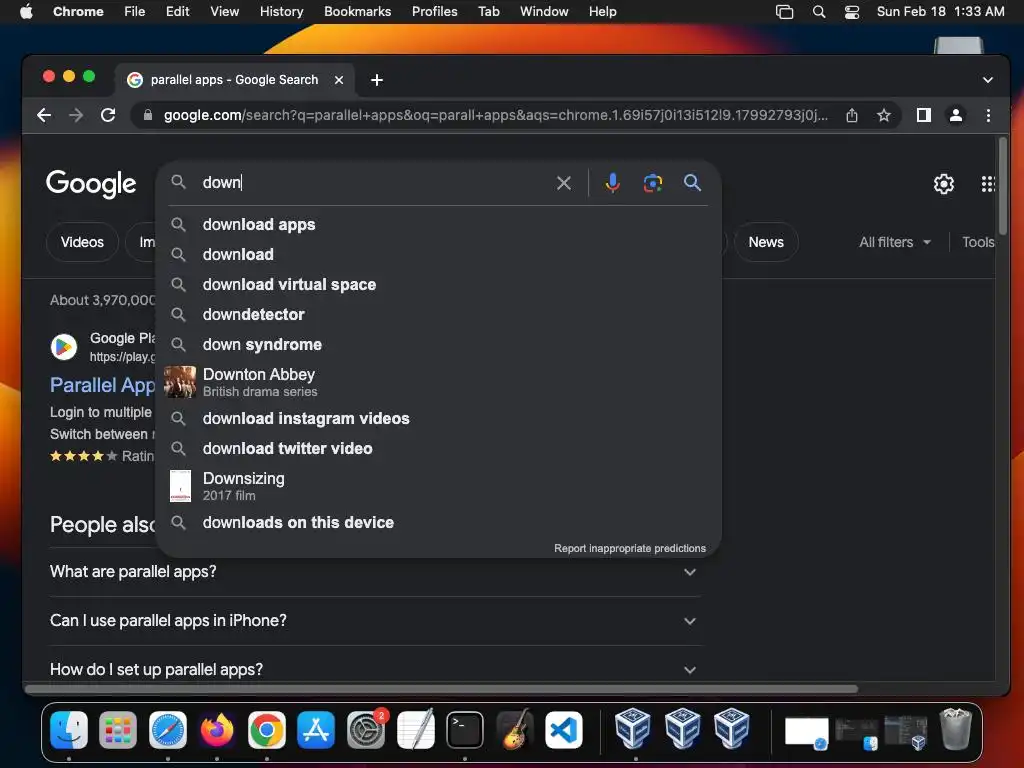The height and width of the screenshot is (768, 1024).
Task: Open Spotlight search in menu bar
Action: (818, 12)
